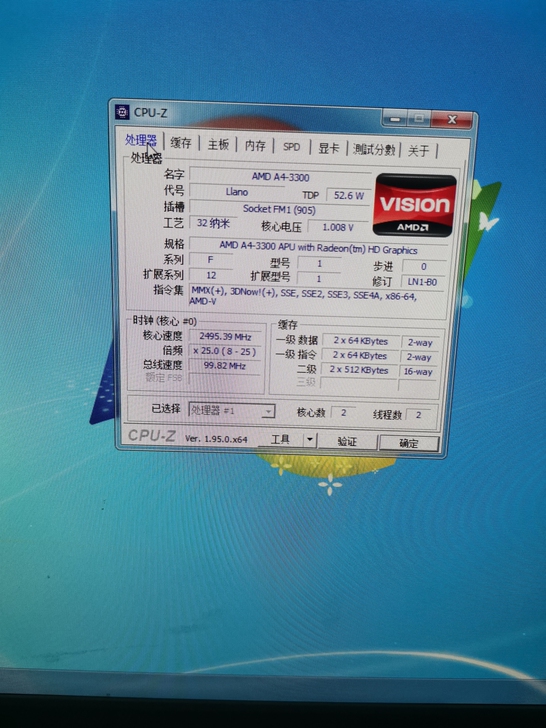Click the AMD Vision logo

415,205
